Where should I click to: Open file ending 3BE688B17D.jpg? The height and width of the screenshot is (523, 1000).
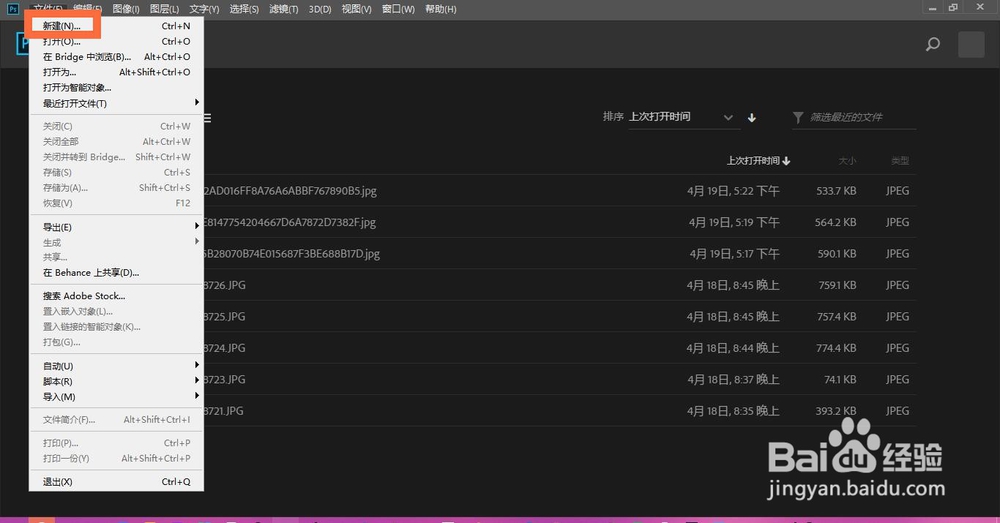[x=291, y=253]
